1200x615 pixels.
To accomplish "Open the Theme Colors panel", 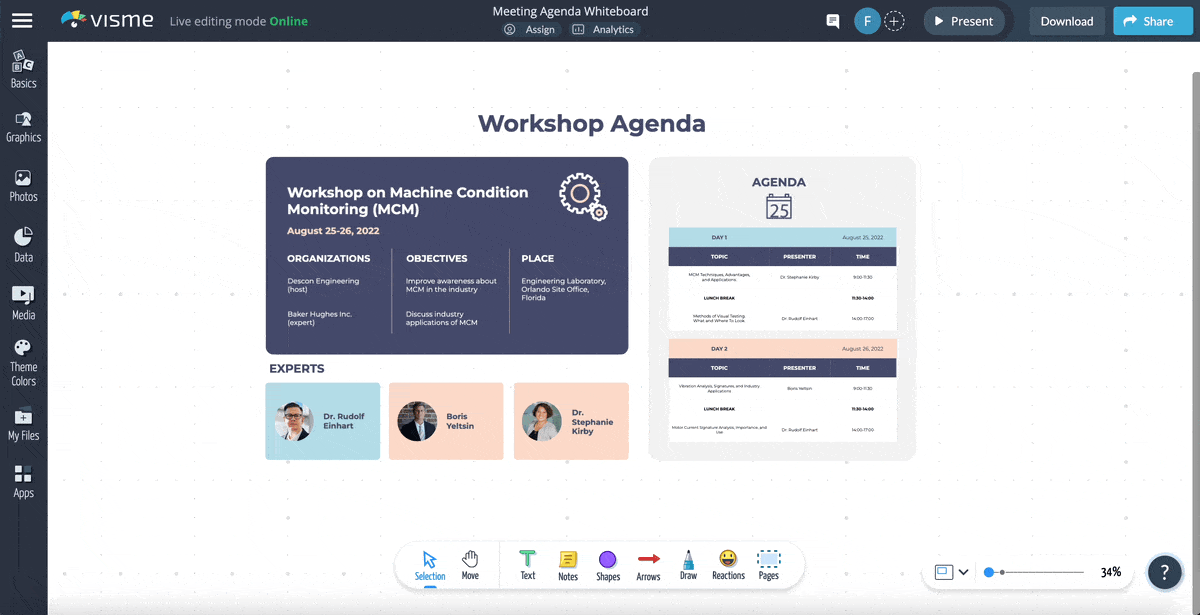I will (23, 362).
